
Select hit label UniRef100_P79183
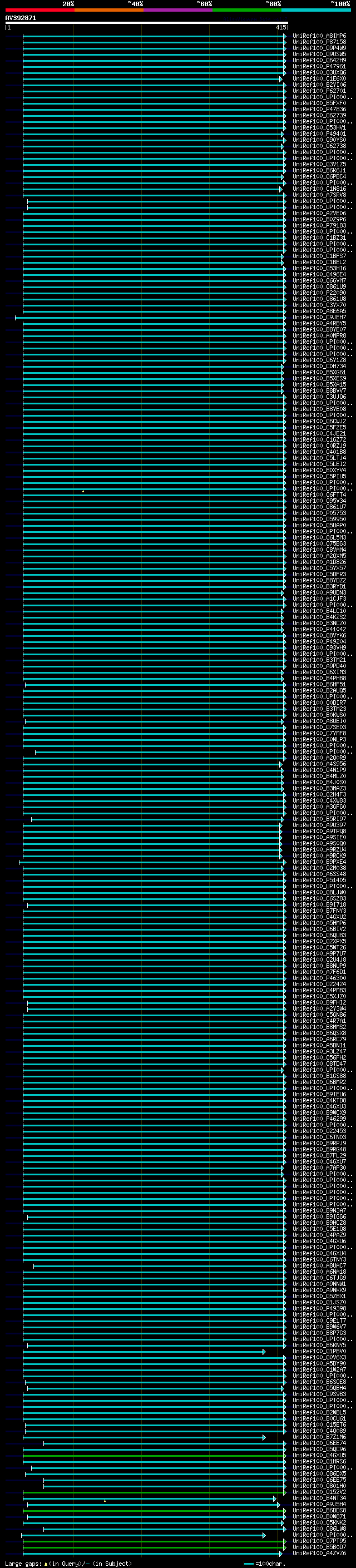pos(319,225)
